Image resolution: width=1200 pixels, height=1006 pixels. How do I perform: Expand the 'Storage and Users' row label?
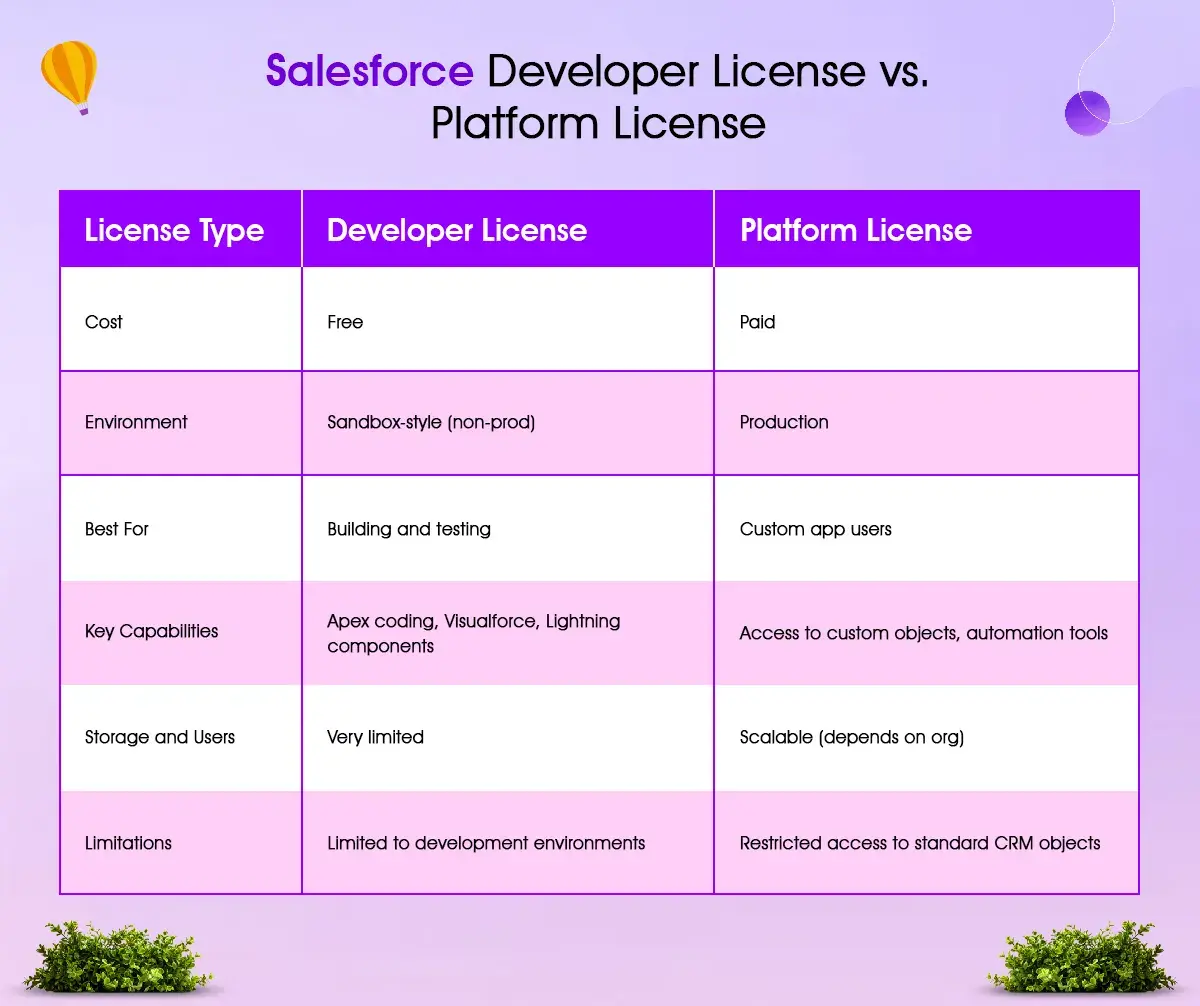coord(159,737)
